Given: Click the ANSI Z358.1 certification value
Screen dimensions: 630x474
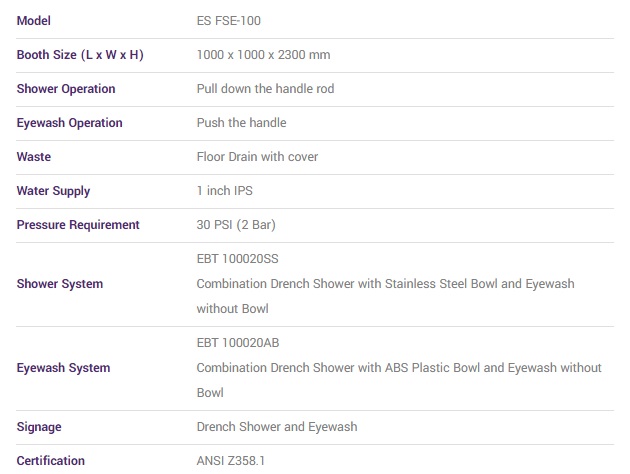Looking at the screenshot, I should (x=231, y=461).
